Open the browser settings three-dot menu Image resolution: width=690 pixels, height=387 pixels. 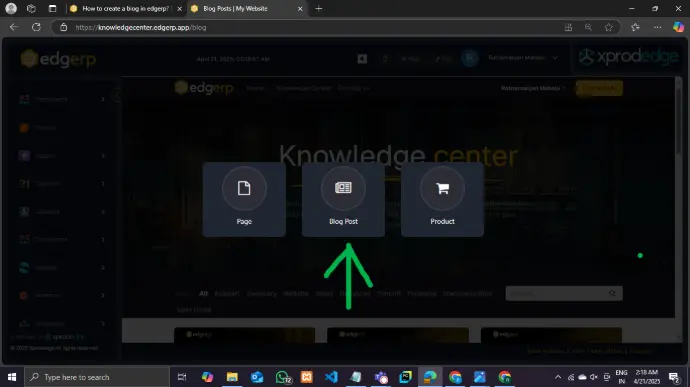pyautogui.click(x=657, y=27)
